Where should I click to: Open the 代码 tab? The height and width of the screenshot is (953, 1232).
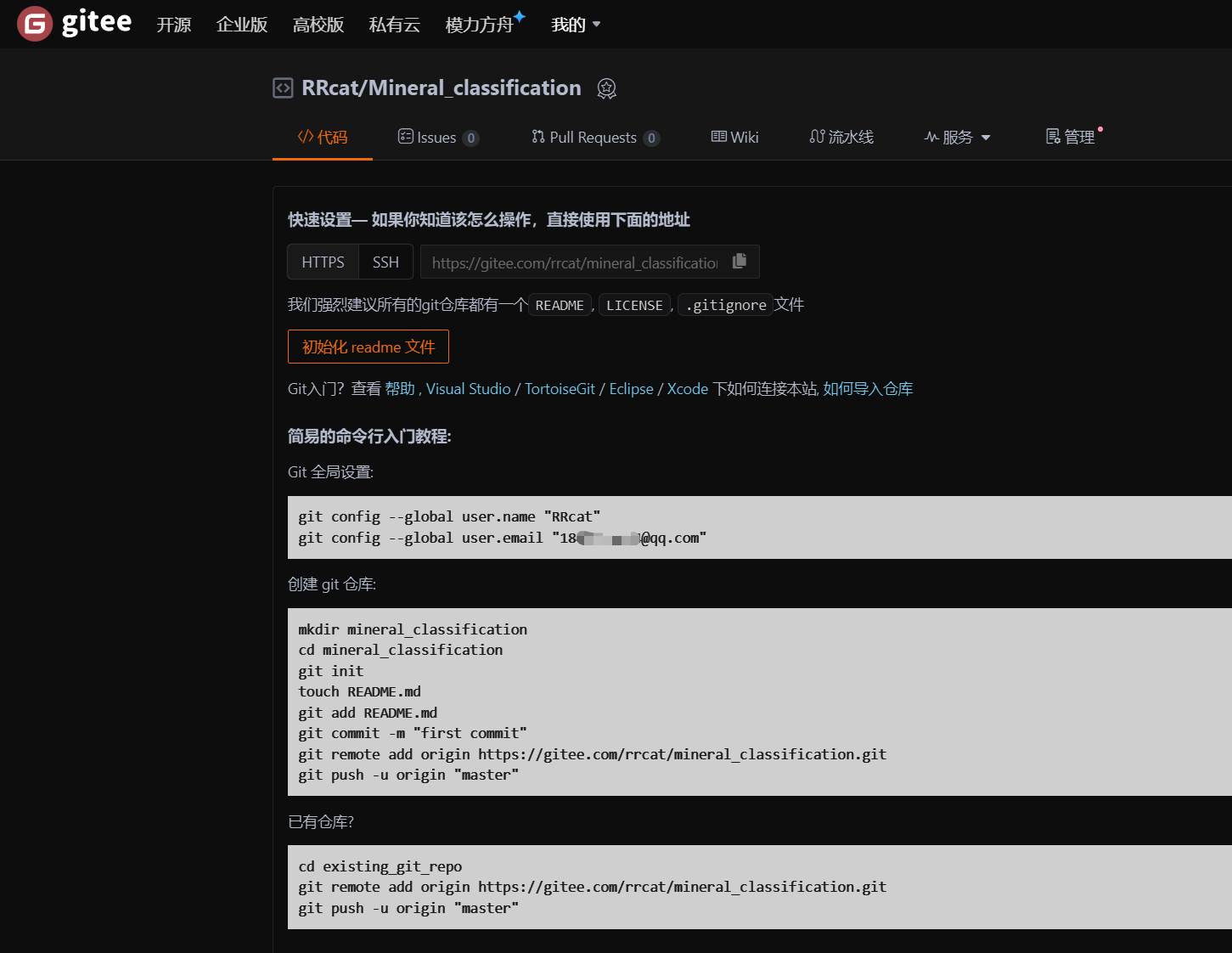(x=323, y=137)
